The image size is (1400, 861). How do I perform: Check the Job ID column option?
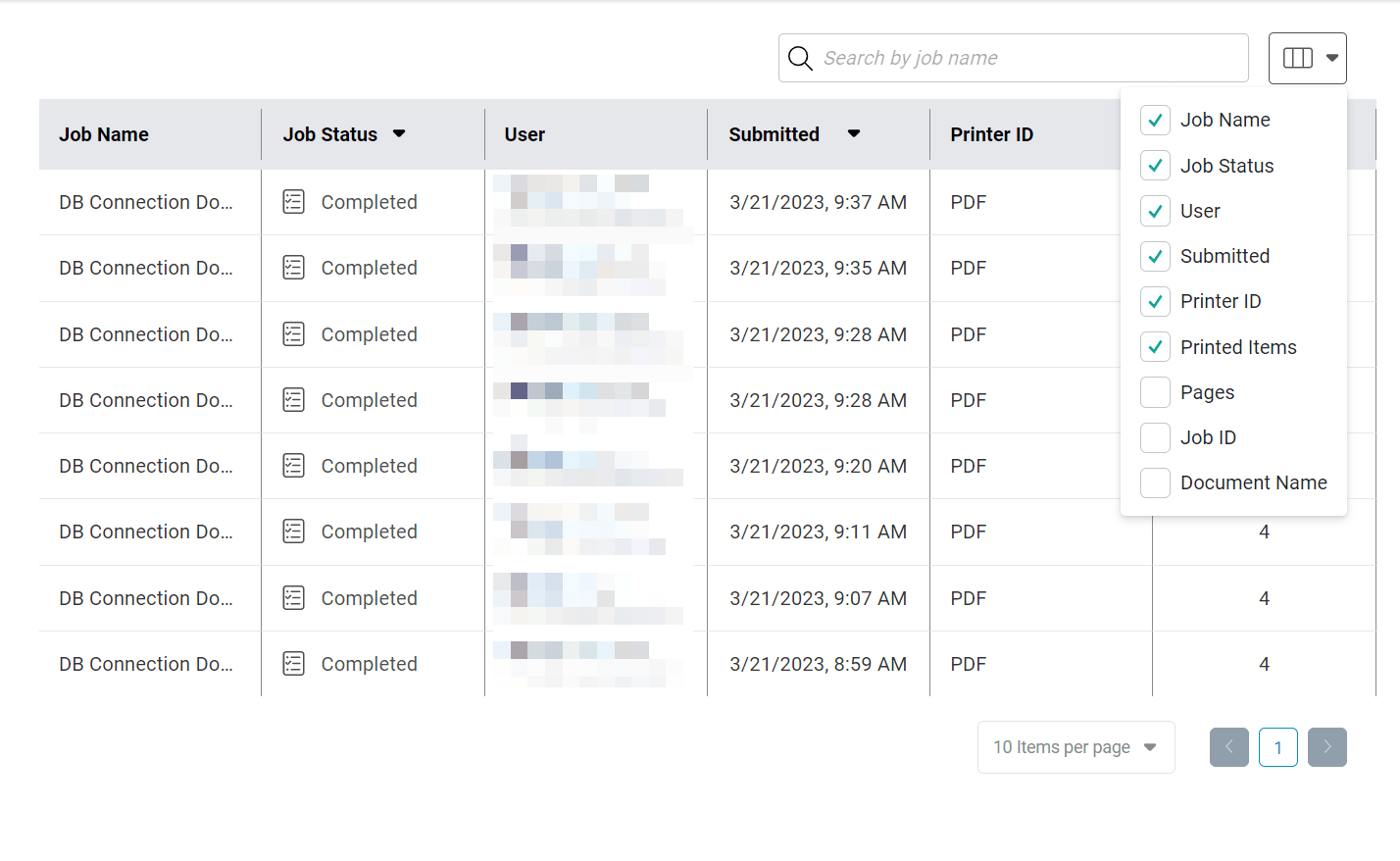pos(1155,437)
